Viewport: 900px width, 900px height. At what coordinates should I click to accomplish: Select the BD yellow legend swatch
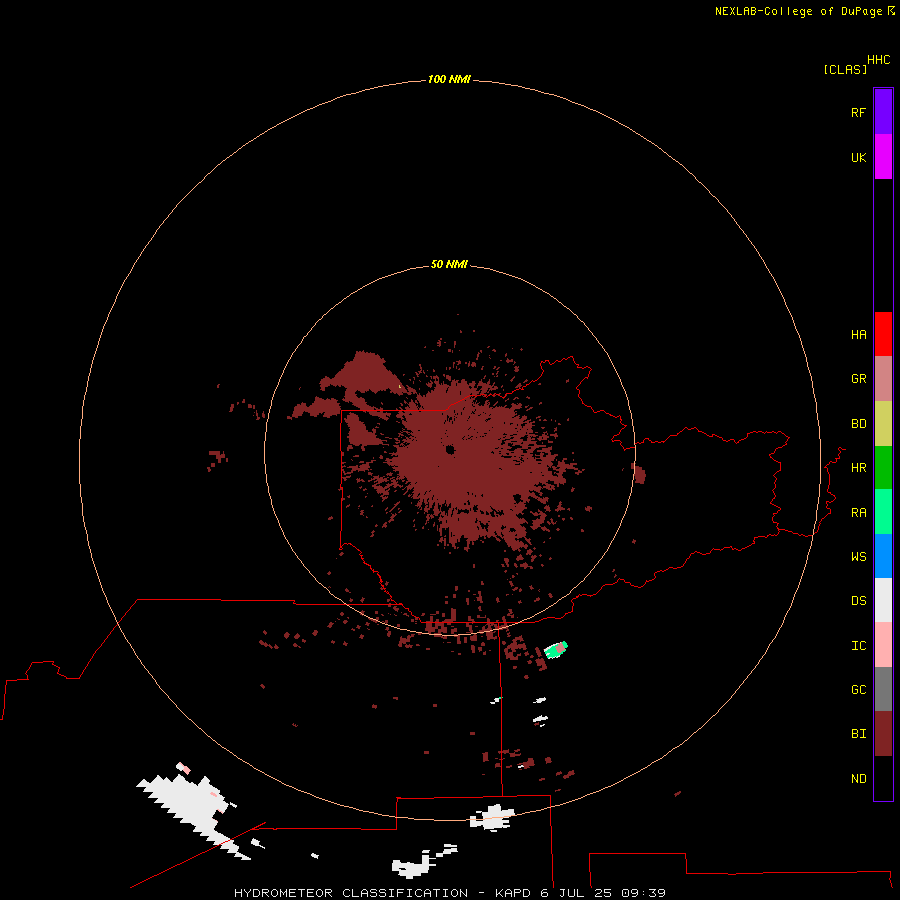coord(883,423)
